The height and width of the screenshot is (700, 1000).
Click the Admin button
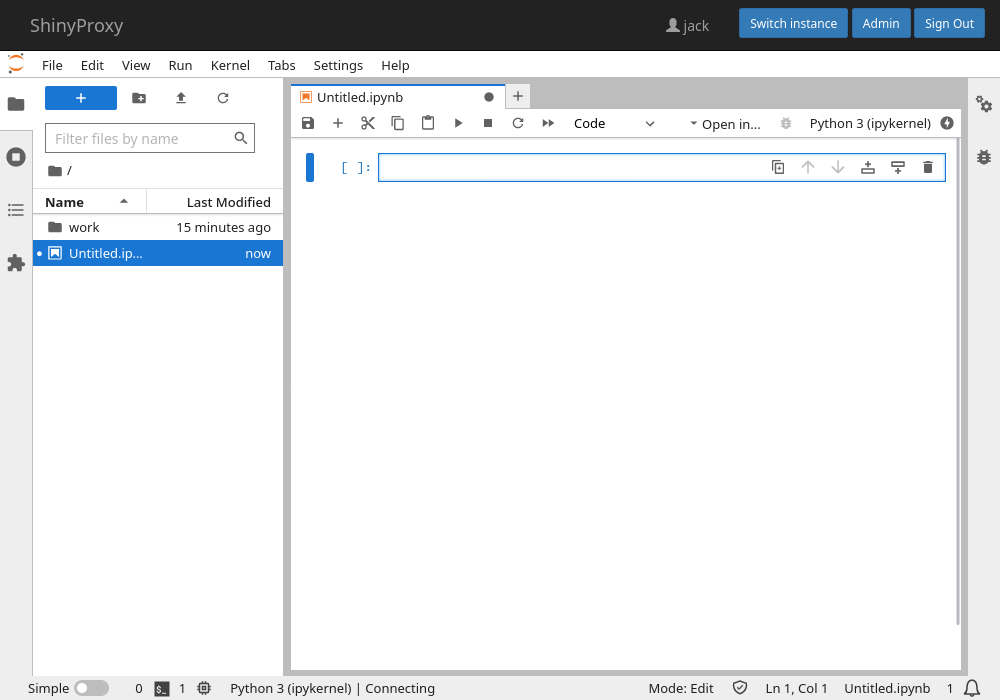pyautogui.click(x=881, y=24)
